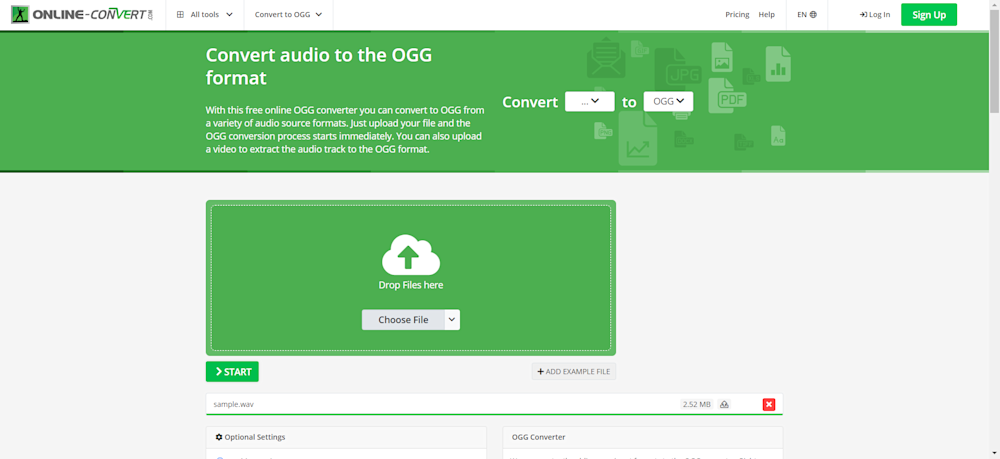Click the Log In link
The image size is (1000, 459).
coord(875,15)
